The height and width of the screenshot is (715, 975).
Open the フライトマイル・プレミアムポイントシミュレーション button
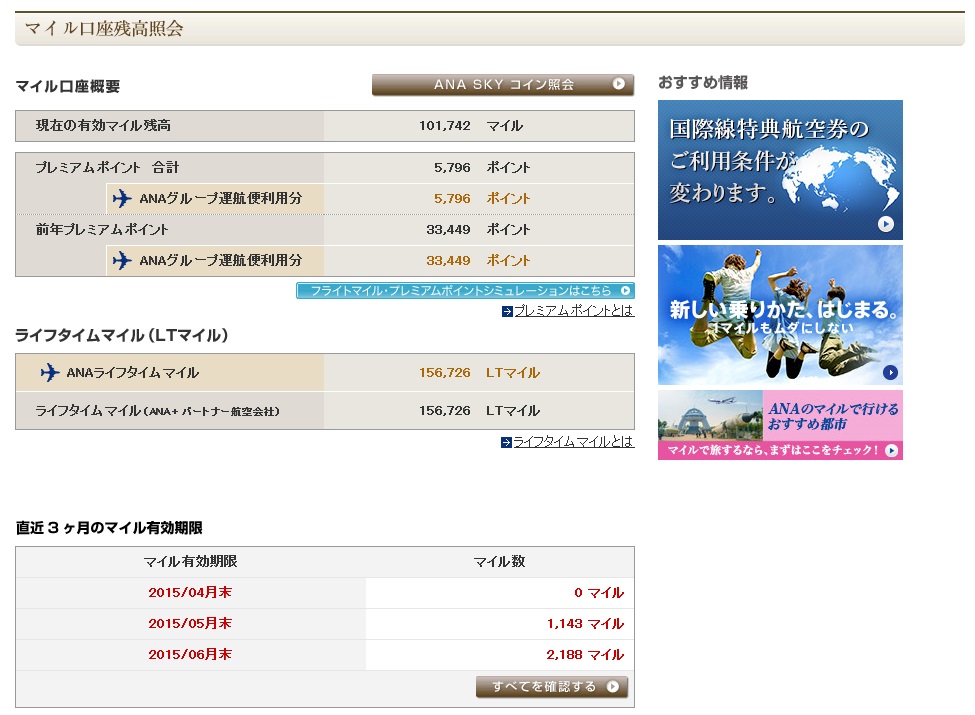(x=465, y=290)
